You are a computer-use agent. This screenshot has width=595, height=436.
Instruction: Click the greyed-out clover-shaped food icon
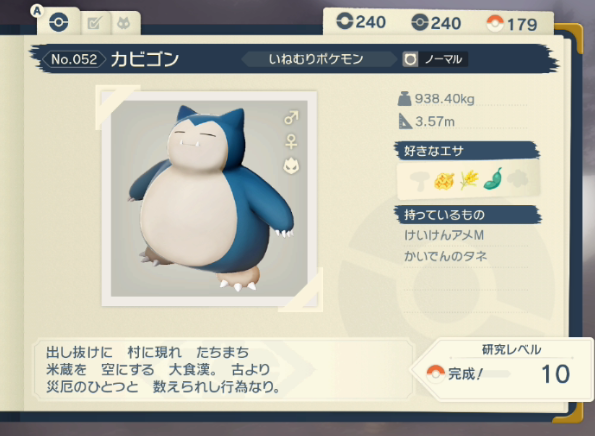pyautogui.click(x=518, y=179)
